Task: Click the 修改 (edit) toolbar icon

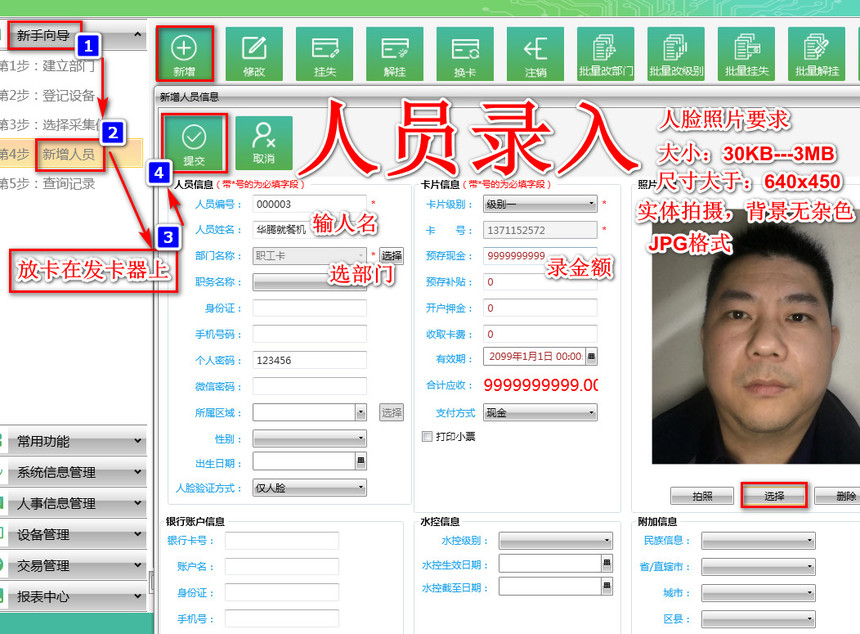Action: pyautogui.click(x=254, y=54)
